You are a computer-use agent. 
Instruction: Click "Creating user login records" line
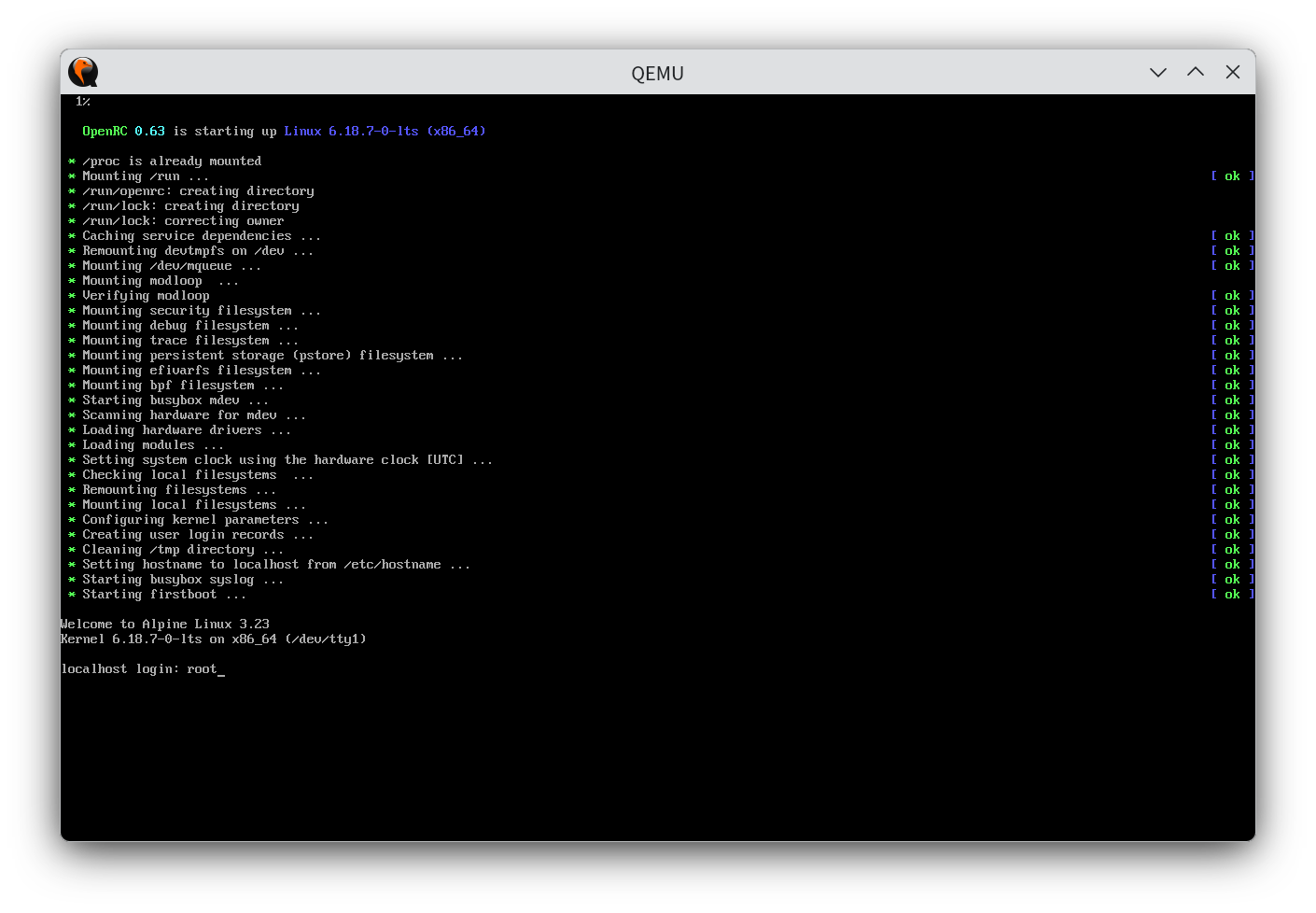[x=198, y=535]
